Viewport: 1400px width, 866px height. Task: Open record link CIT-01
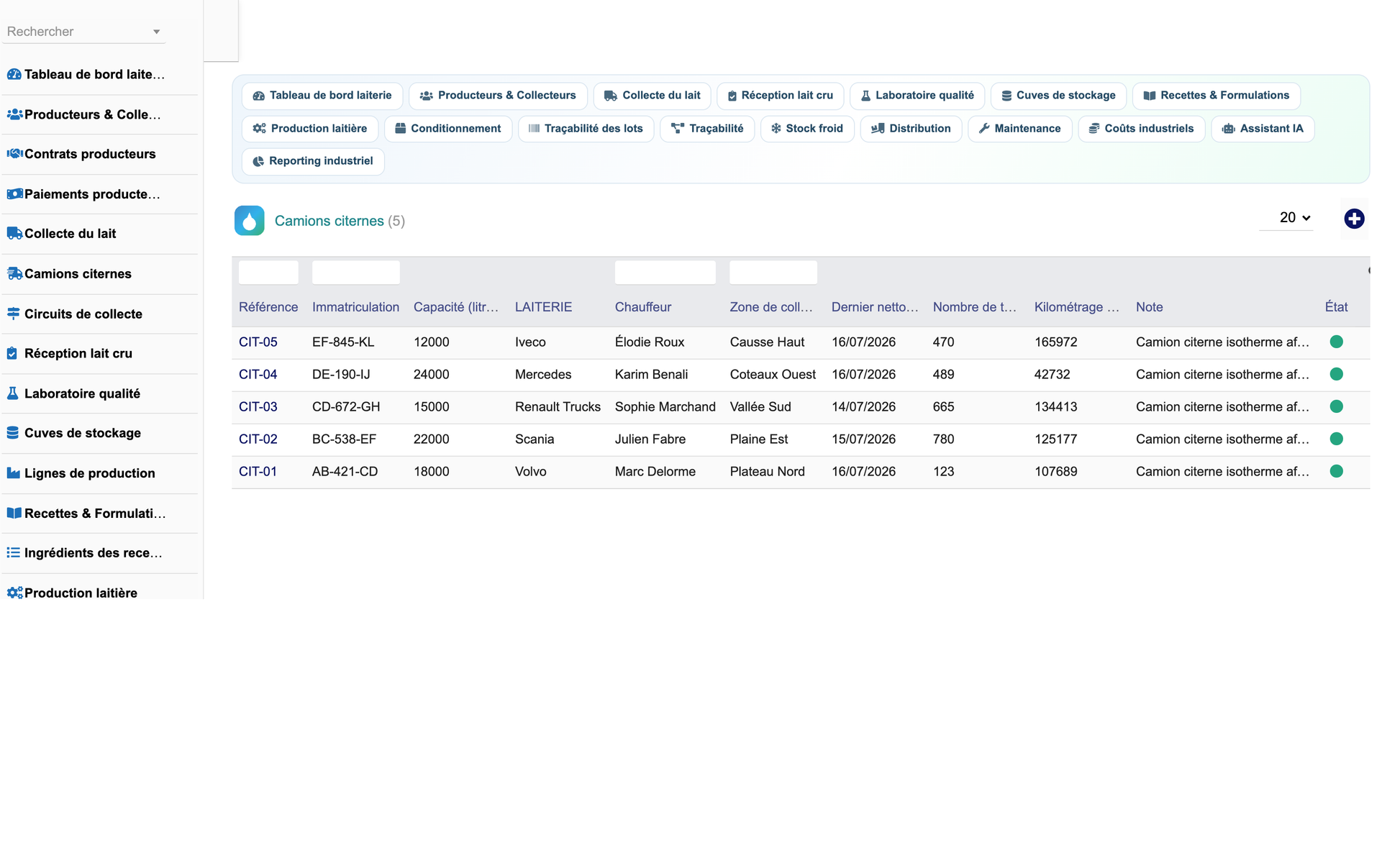258,472
